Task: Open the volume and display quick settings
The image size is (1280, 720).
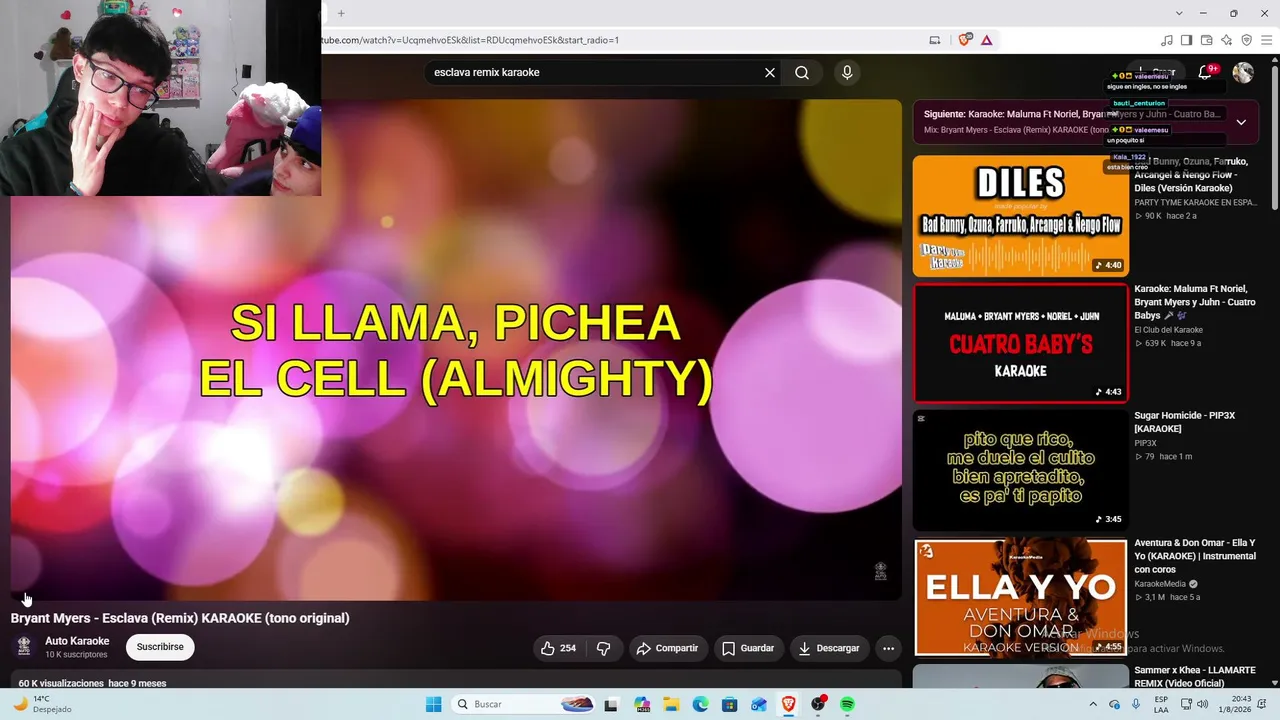Action: pyautogui.click(x=1196, y=704)
